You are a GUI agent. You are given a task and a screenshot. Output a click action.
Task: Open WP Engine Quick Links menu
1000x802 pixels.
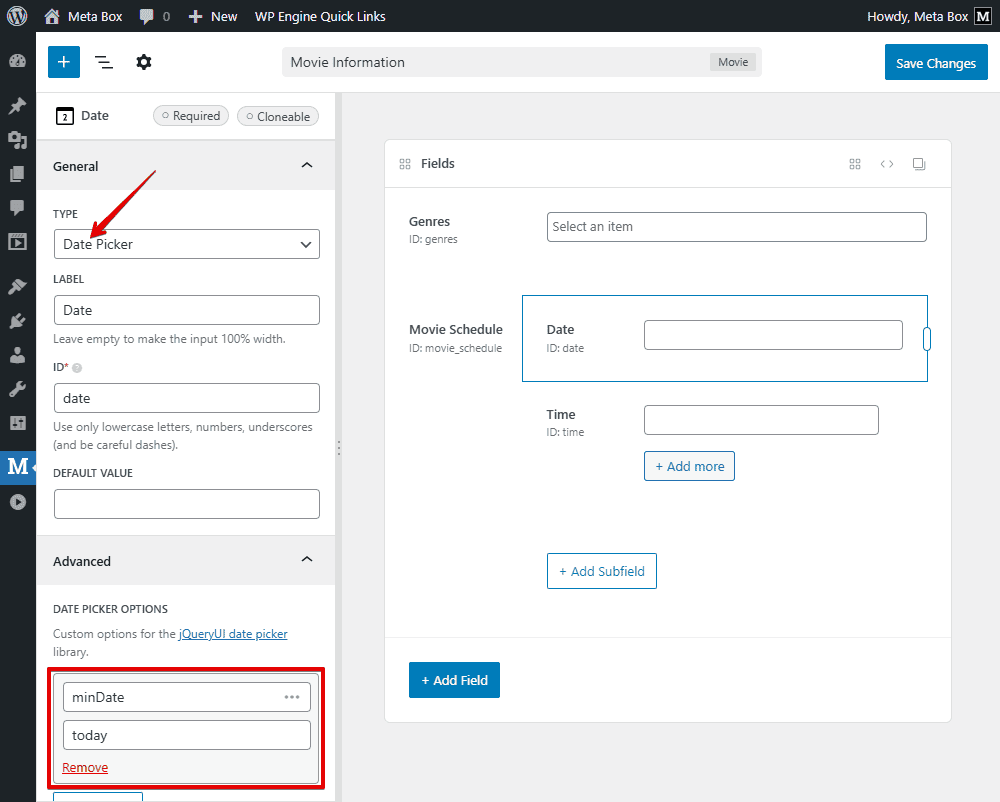[x=320, y=16]
